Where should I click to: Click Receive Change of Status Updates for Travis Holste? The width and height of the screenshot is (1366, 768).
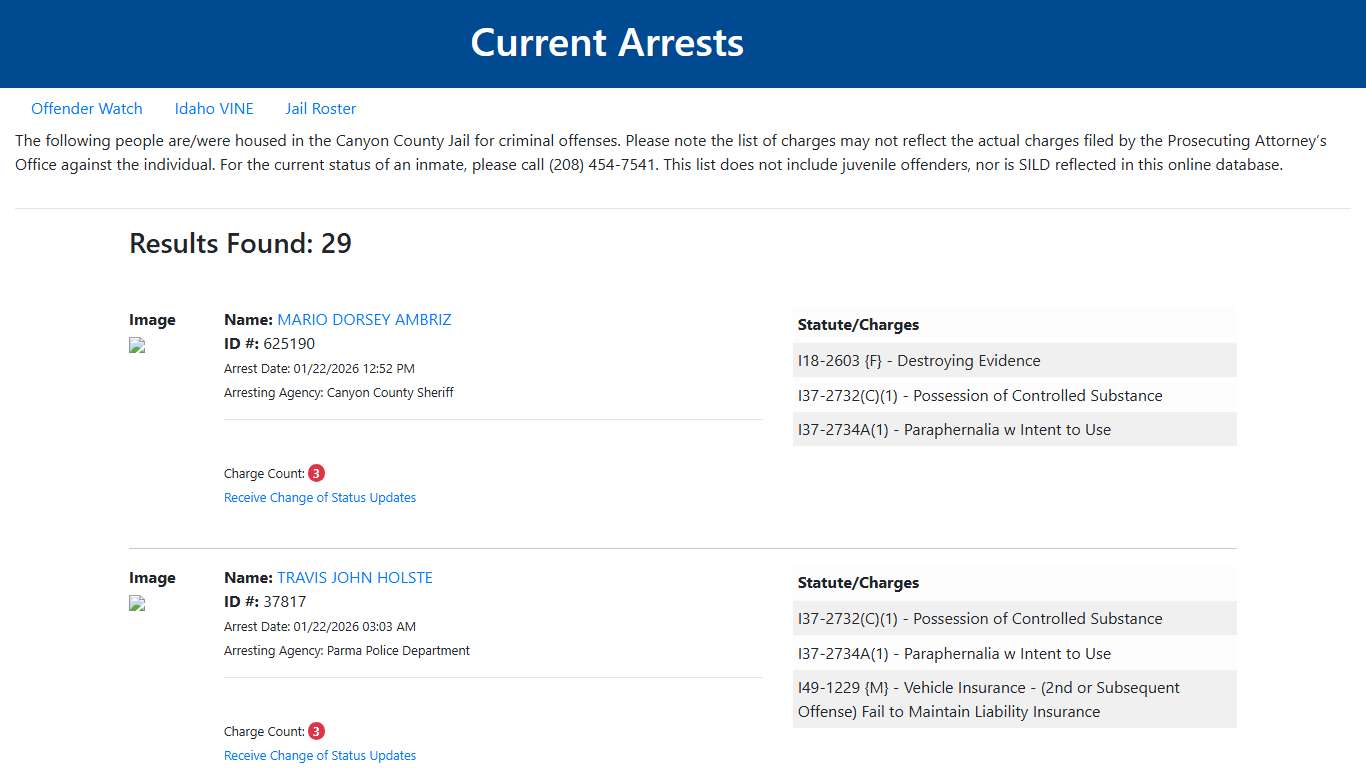click(320, 755)
